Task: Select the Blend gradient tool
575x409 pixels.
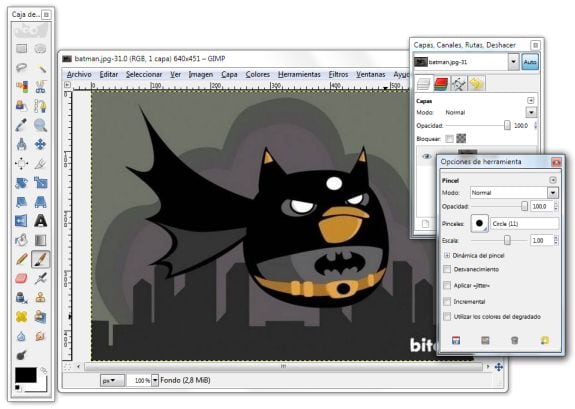Action: pos(40,240)
